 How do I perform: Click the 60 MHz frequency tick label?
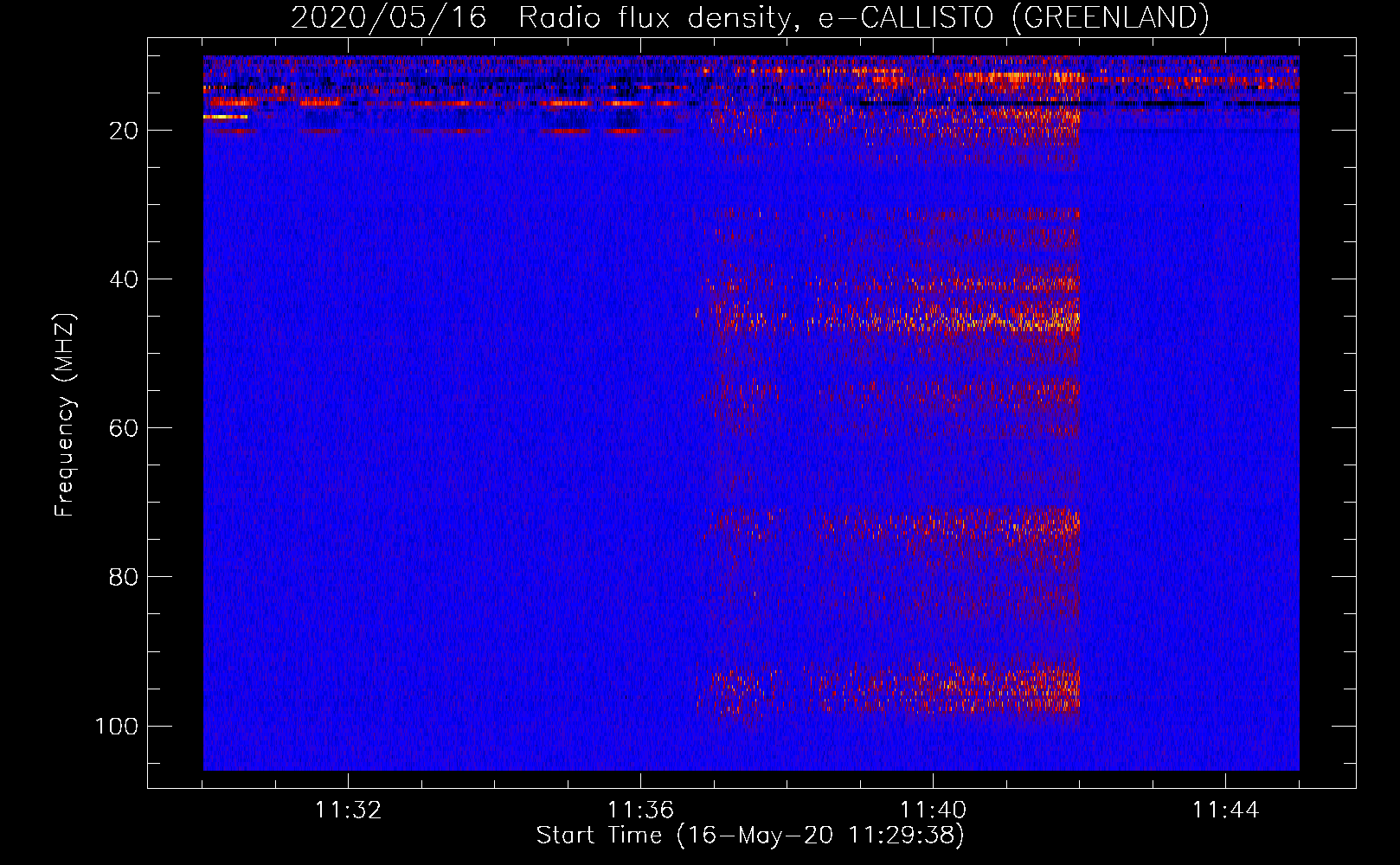124,428
